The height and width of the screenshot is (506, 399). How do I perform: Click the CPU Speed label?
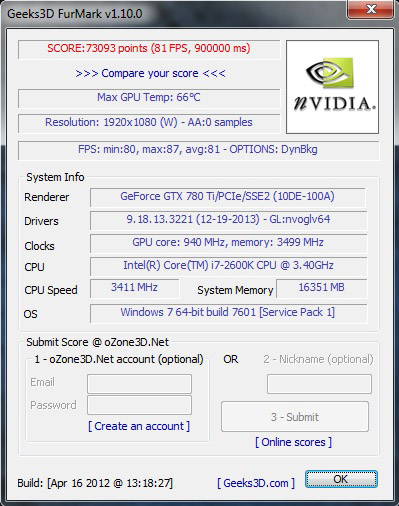[51, 290]
